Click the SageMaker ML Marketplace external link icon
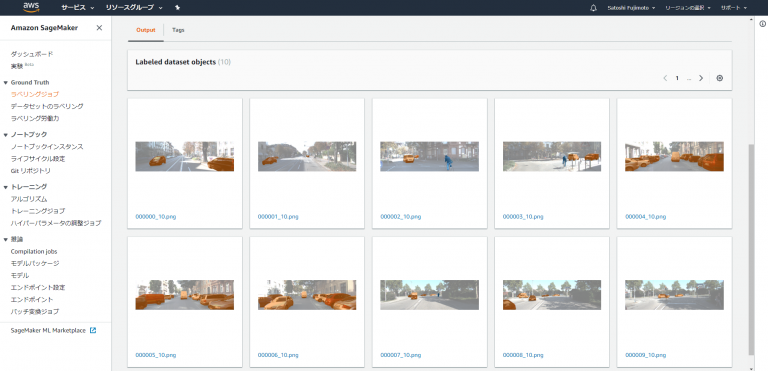 (x=93, y=330)
